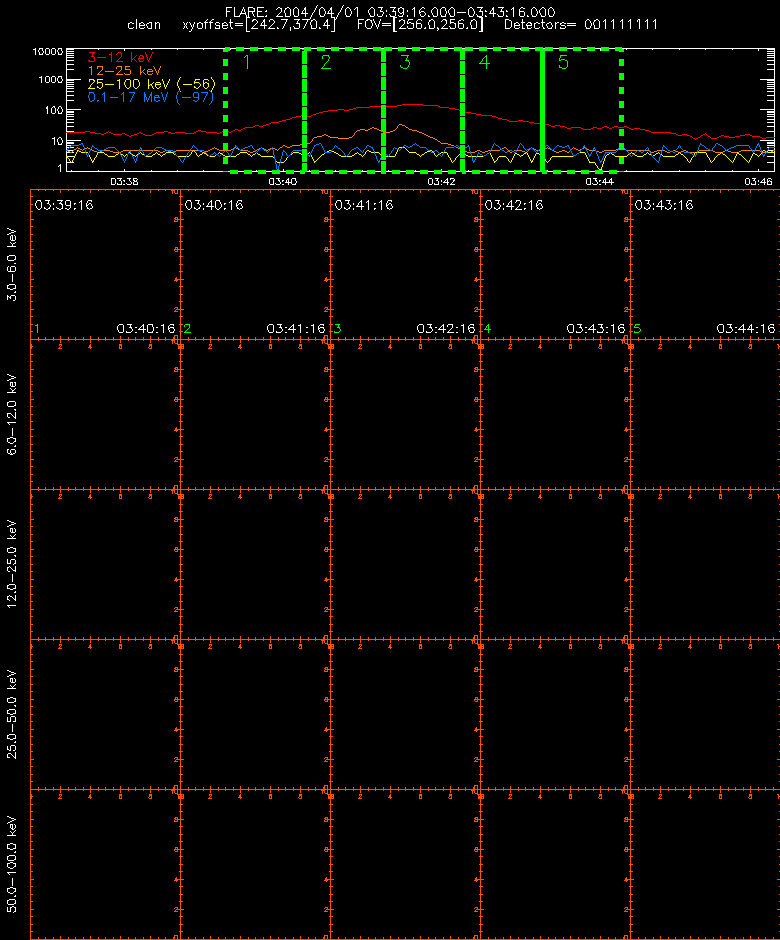The height and width of the screenshot is (940, 780).
Task: Click the 03:38 x-axis time label
Action: [124, 182]
